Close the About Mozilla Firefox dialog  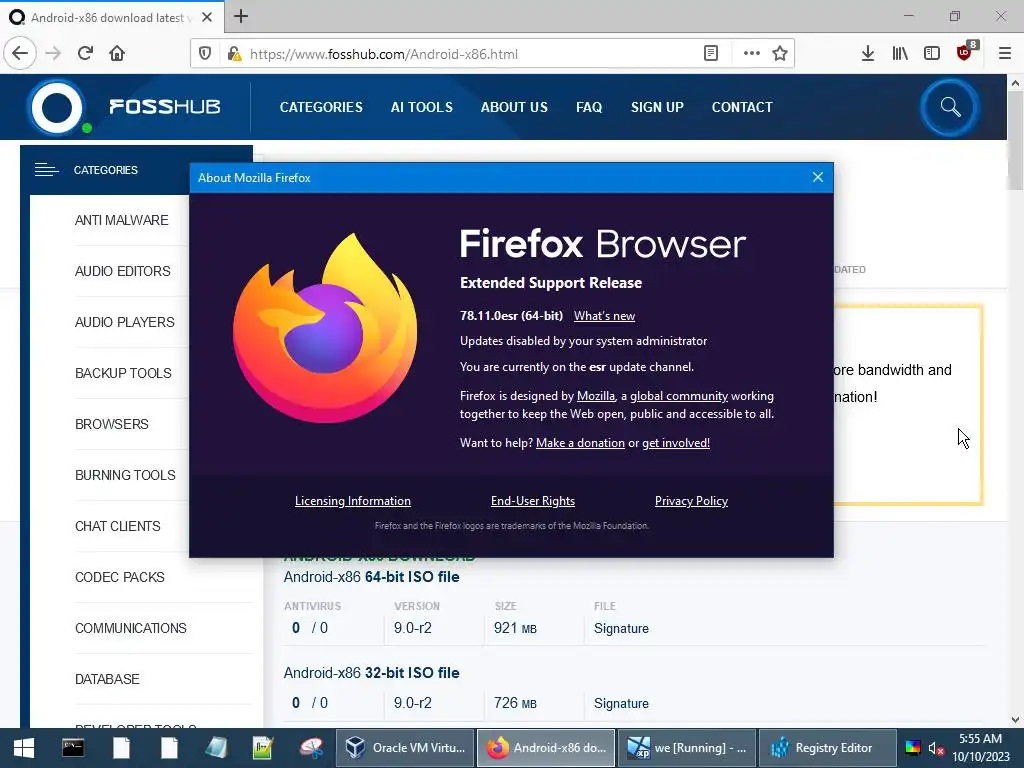(x=818, y=177)
